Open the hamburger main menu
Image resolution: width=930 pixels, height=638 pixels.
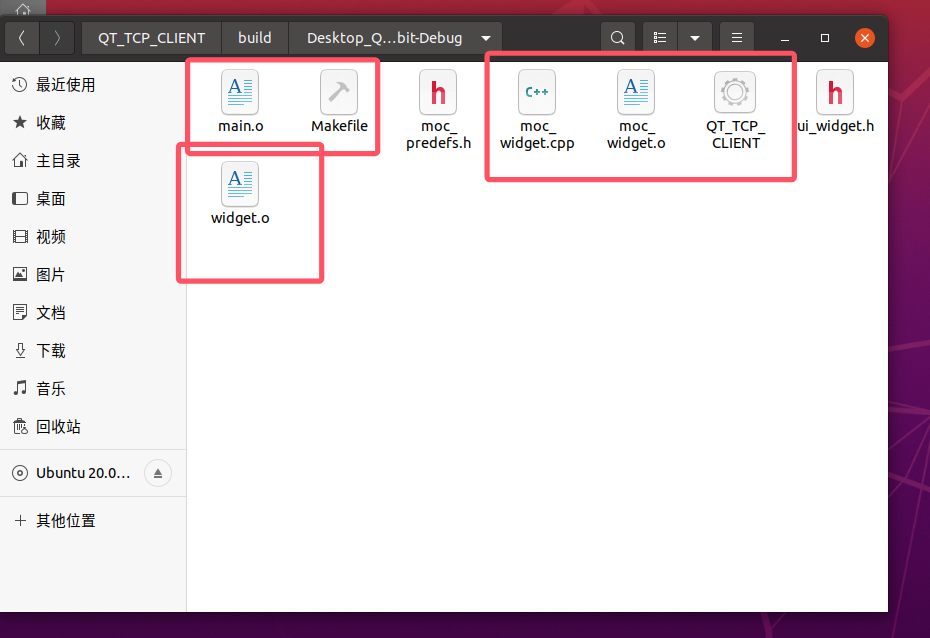tap(737, 38)
